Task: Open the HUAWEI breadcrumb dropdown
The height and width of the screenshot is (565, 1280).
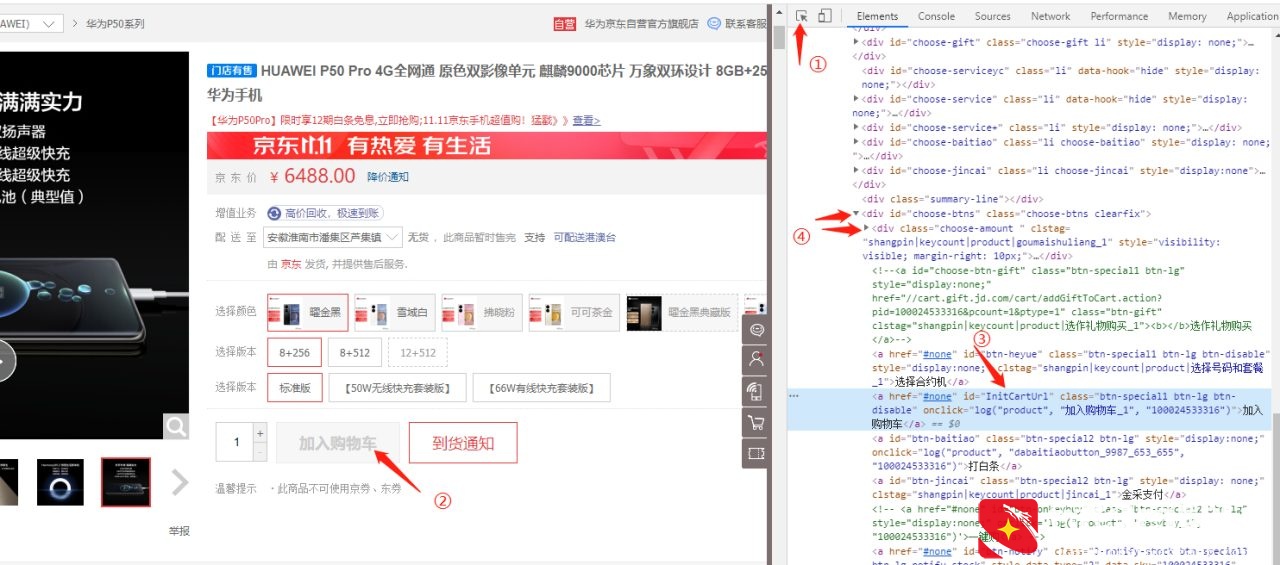Action: [32, 23]
